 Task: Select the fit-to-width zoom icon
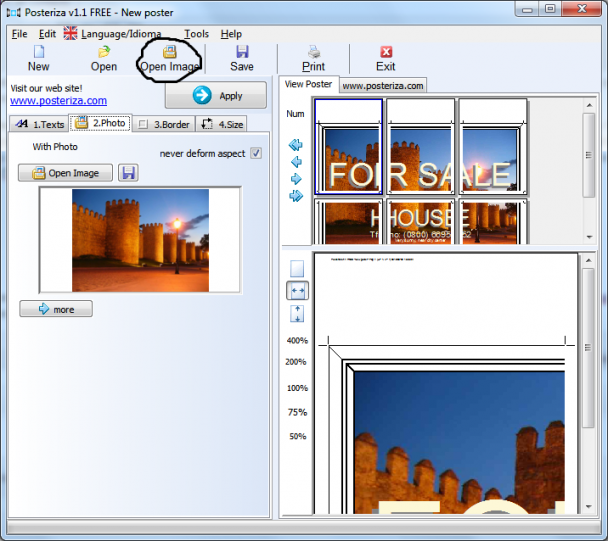[x=297, y=290]
